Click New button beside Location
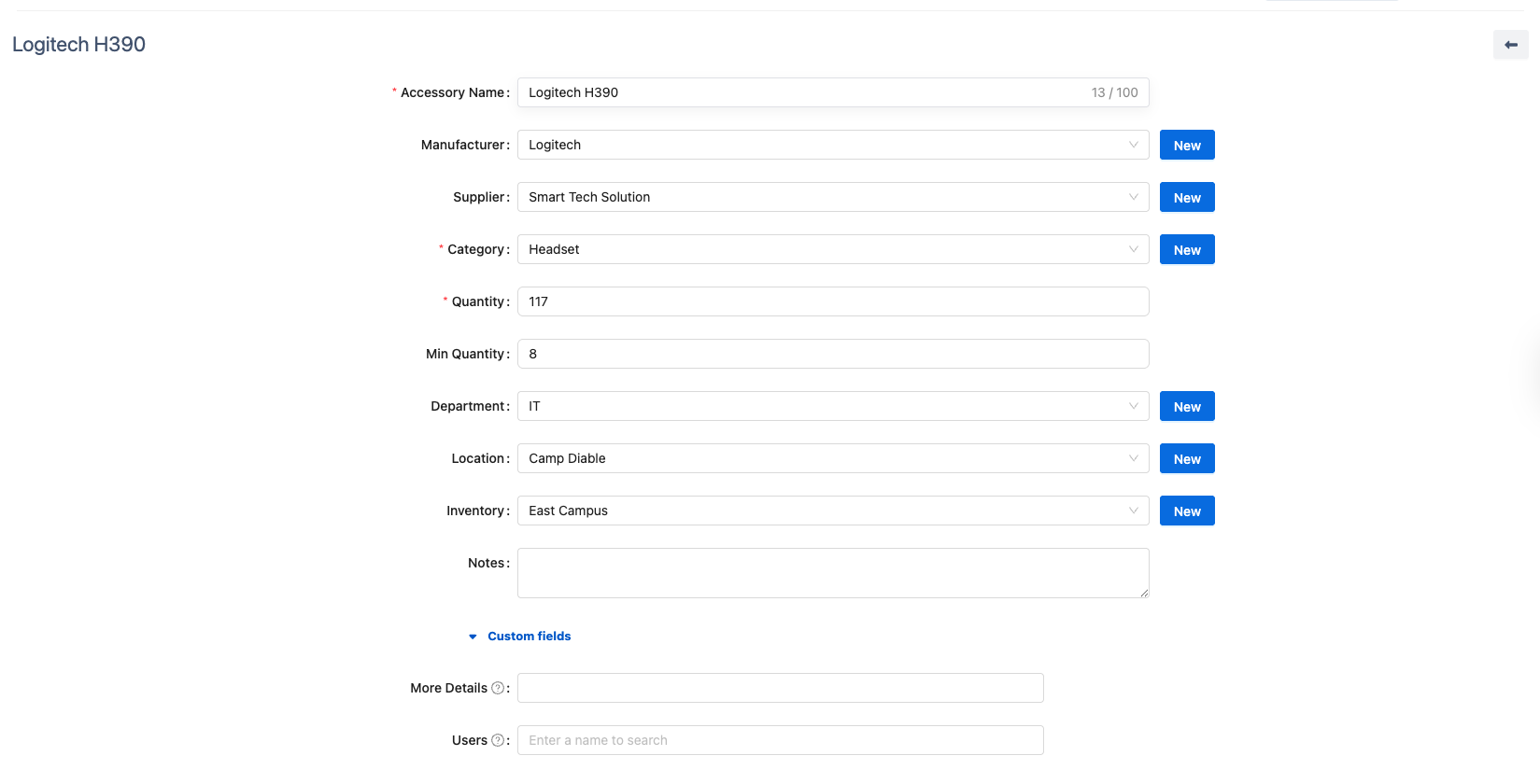The image size is (1540, 784). point(1186,458)
